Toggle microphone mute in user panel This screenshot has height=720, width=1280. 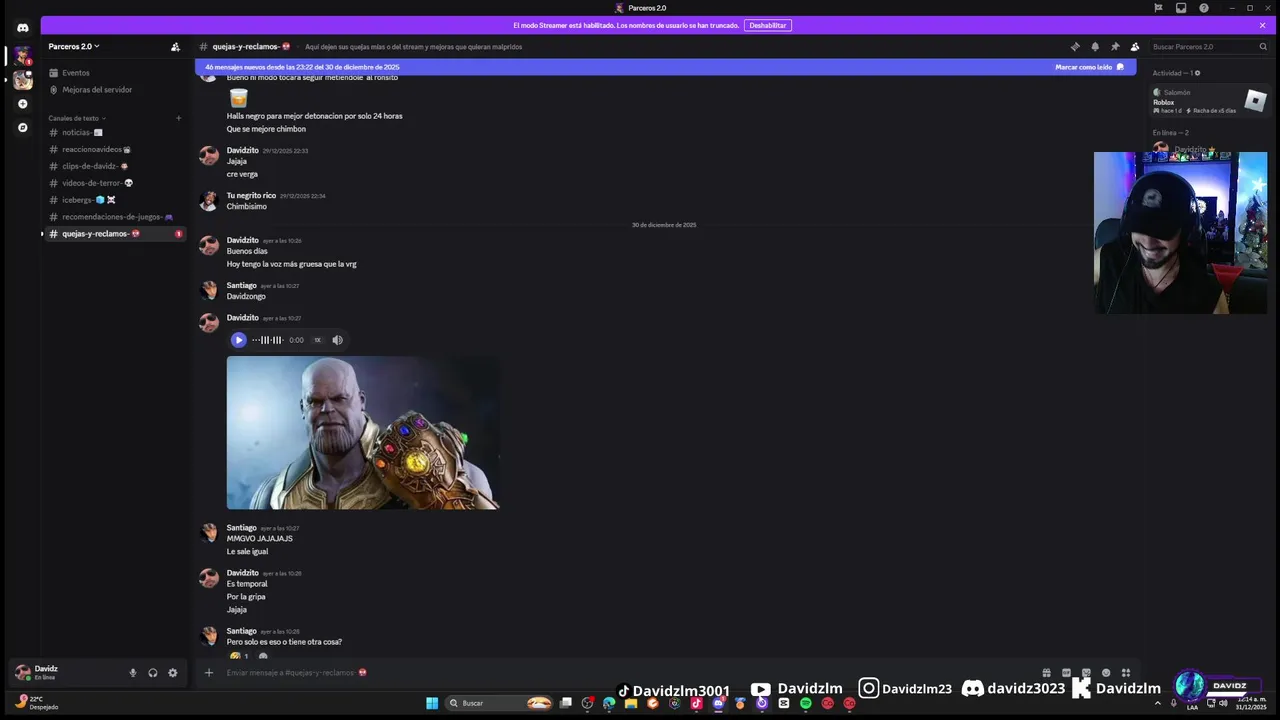click(133, 673)
